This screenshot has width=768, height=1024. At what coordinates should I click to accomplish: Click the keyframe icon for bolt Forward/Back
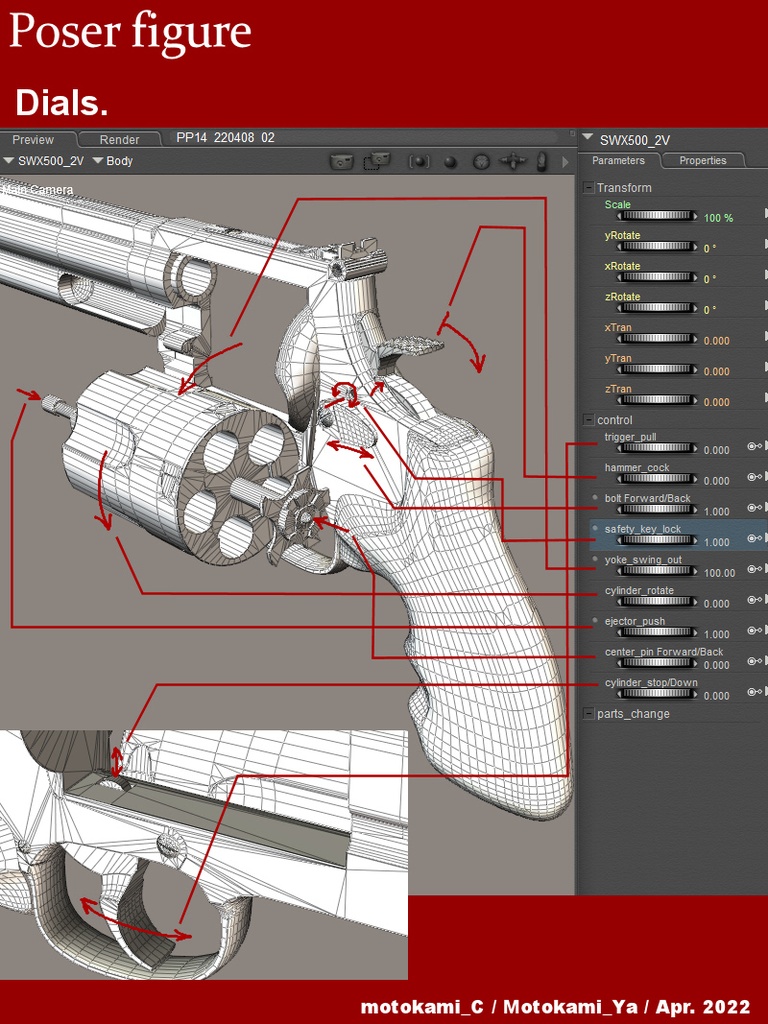click(x=754, y=507)
